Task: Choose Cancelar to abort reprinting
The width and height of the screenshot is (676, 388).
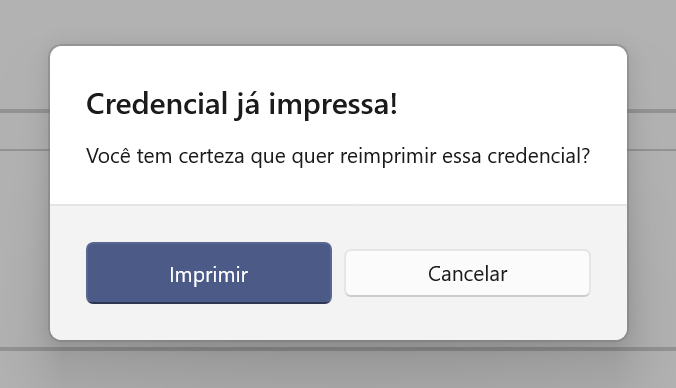Action: point(467,273)
